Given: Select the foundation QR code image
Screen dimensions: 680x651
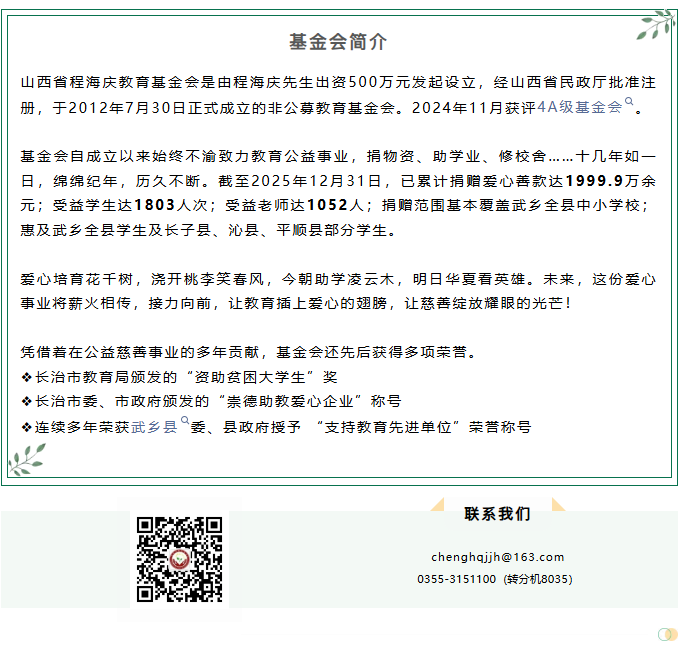Looking at the screenshot, I should [x=179, y=558].
